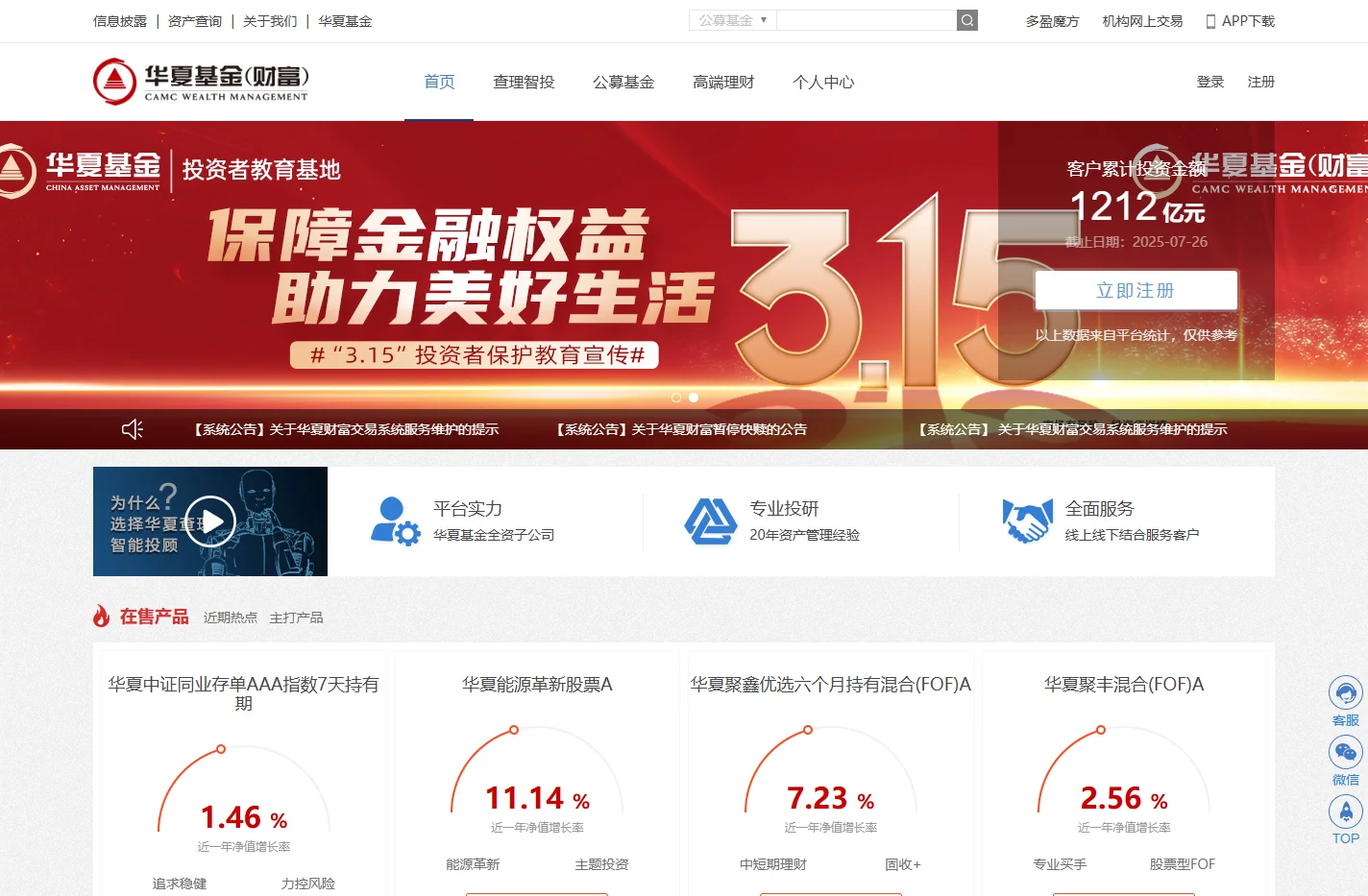Screen dimensions: 1368x896
Task: Click the 中短期理财 tag
Action: (773, 864)
